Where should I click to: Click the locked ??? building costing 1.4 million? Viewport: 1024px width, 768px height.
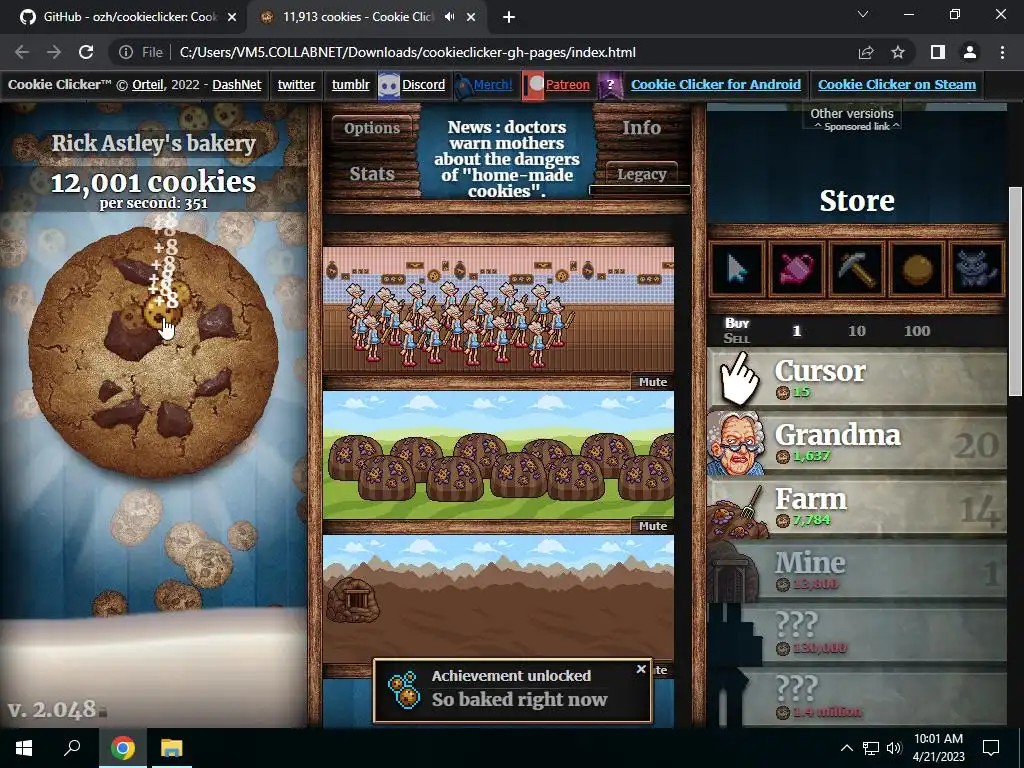[x=857, y=698]
